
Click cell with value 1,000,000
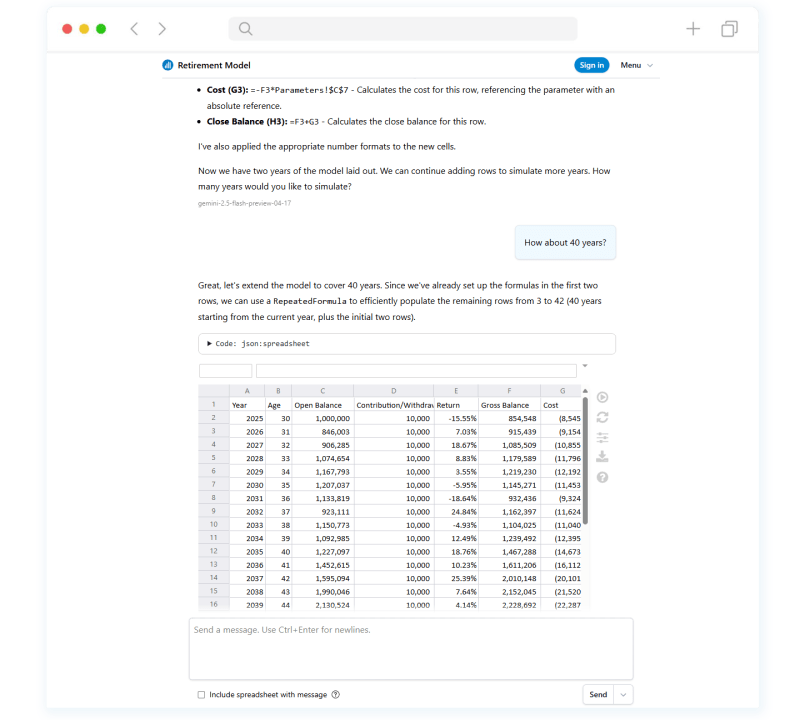[322, 418]
